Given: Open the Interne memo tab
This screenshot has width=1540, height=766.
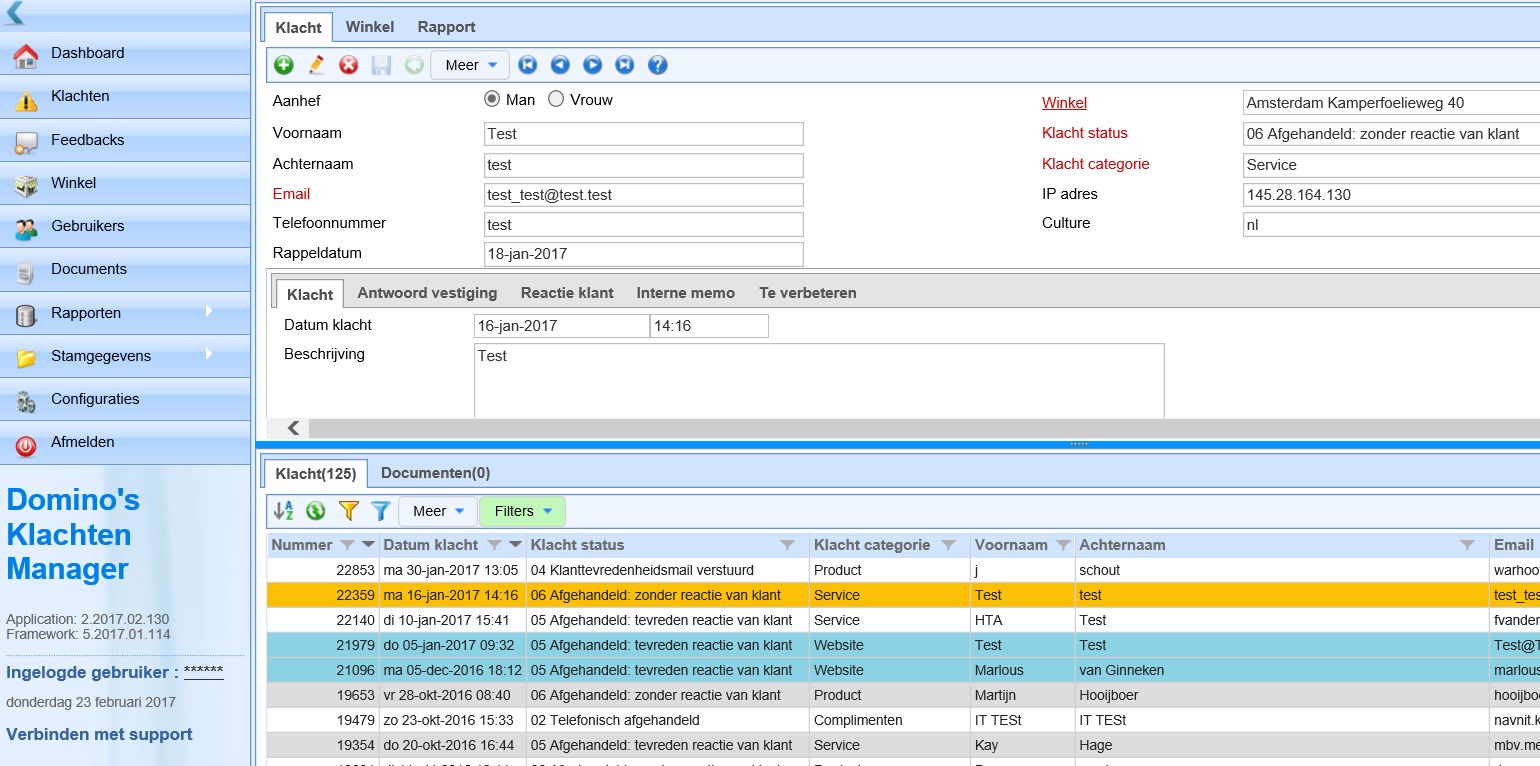Looking at the screenshot, I should (686, 293).
